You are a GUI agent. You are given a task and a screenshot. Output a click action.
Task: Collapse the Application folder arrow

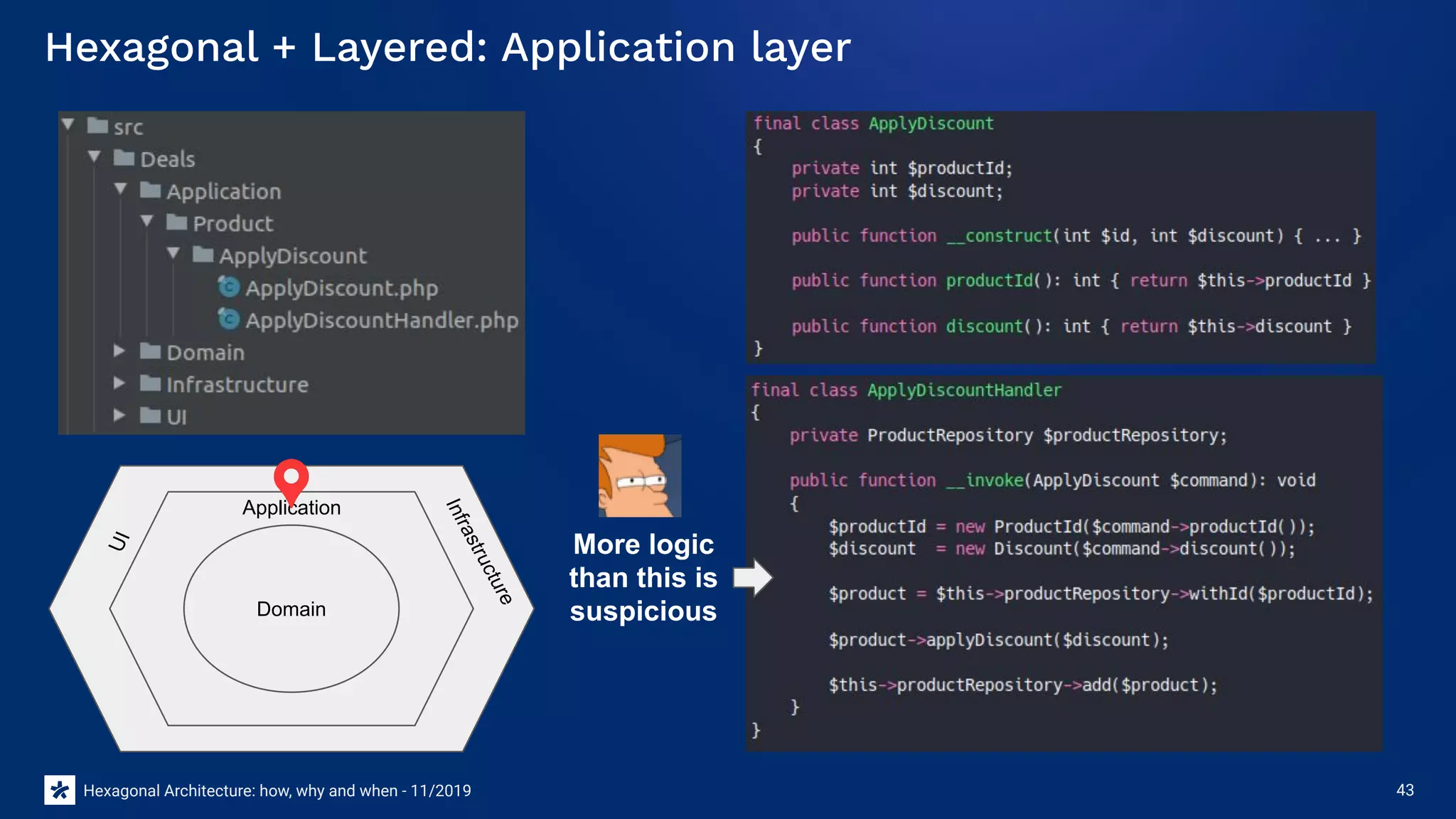coord(120,189)
